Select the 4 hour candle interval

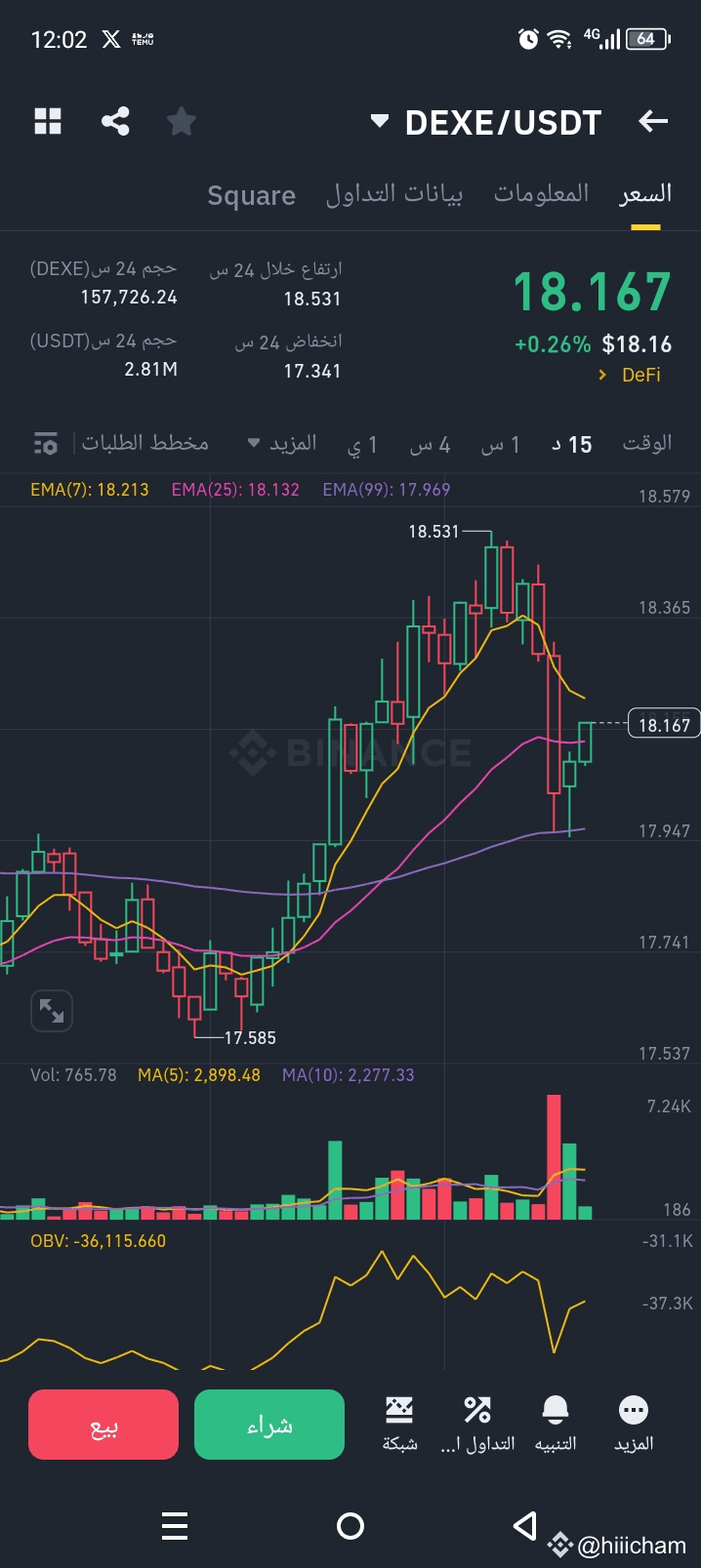430,444
